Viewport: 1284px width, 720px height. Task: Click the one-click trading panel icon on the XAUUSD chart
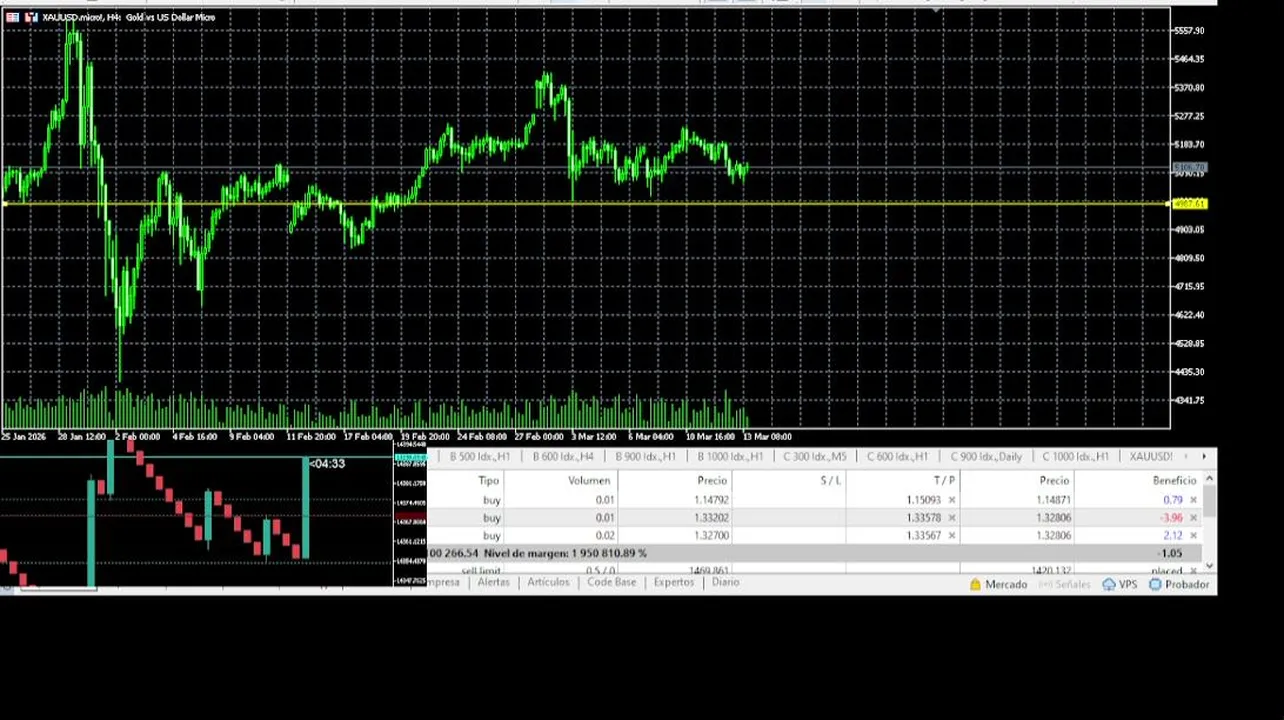point(12,17)
